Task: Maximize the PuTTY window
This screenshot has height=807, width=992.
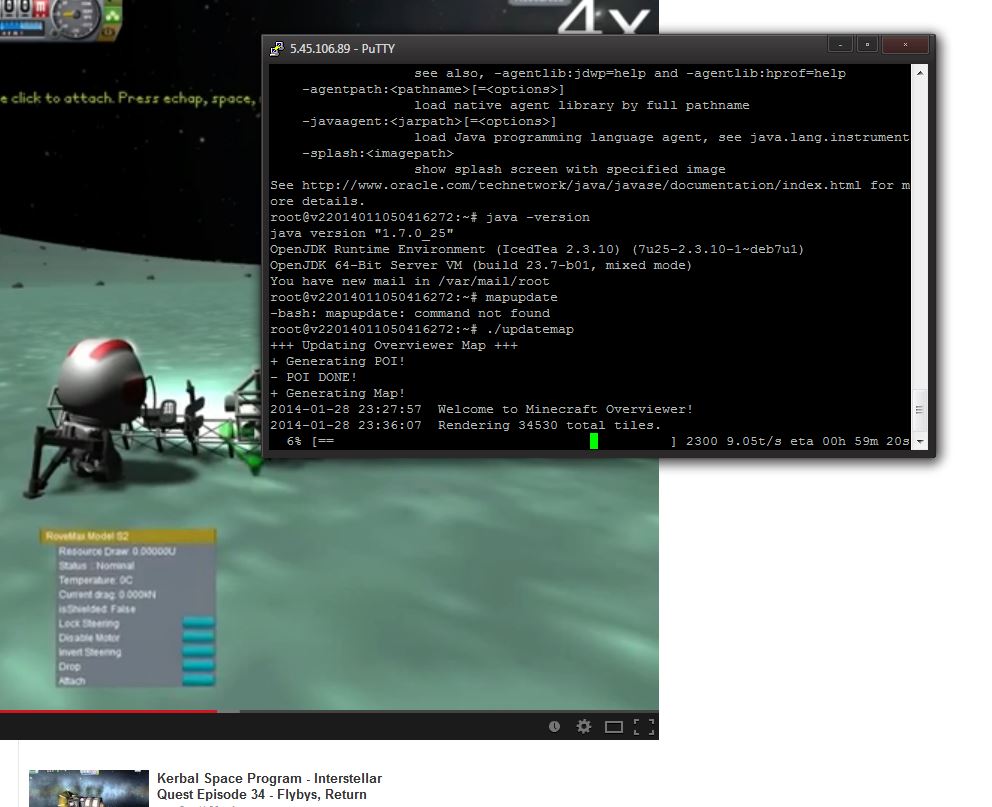Action: pyautogui.click(x=867, y=44)
